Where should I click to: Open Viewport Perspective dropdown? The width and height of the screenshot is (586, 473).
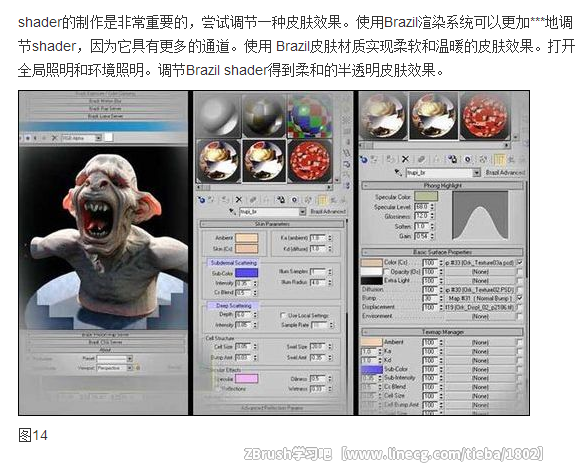click(130, 368)
